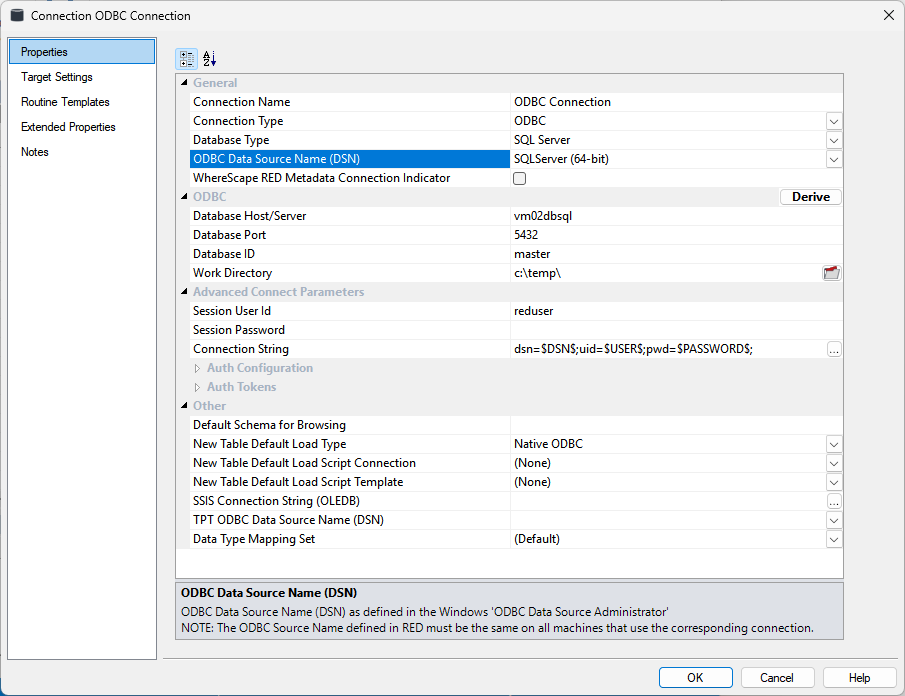Open SSIS Connection String ellipsis editor
Viewport: 905px width, 696px height.
click(833, 501)
